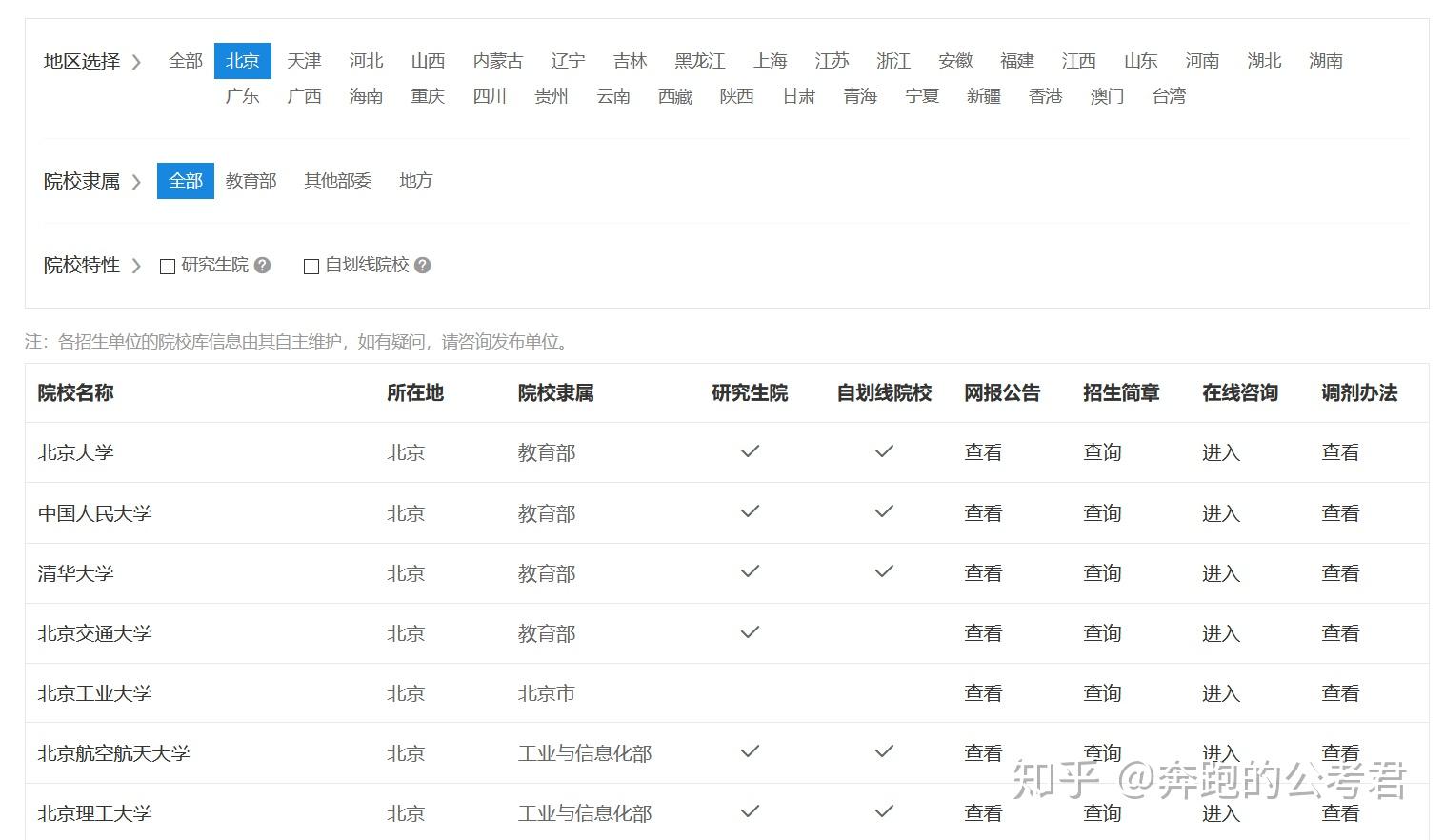Choose the 天津 region filter

pos(305,61)
